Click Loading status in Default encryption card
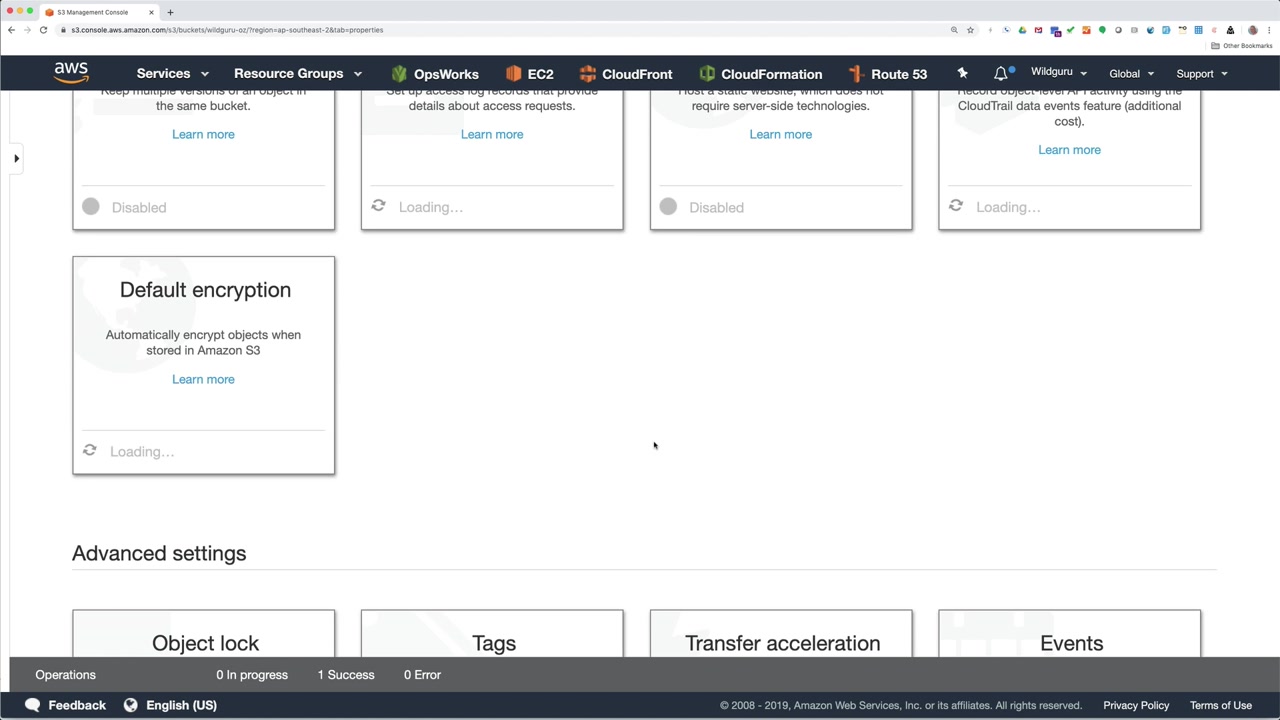Screen dimensions: 1280x720 pyautogui.click(x=128, y=451)
